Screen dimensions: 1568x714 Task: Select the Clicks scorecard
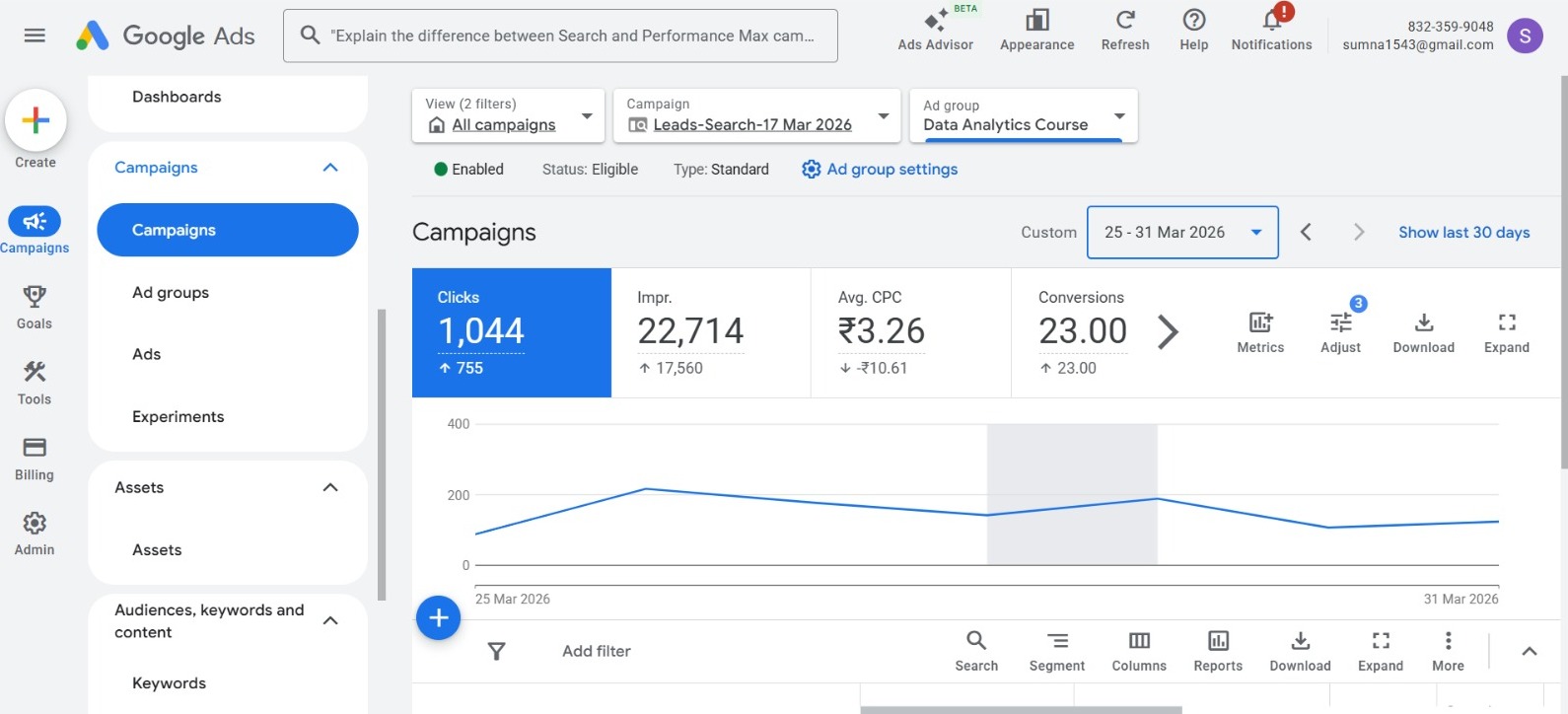tap(512, 332)
